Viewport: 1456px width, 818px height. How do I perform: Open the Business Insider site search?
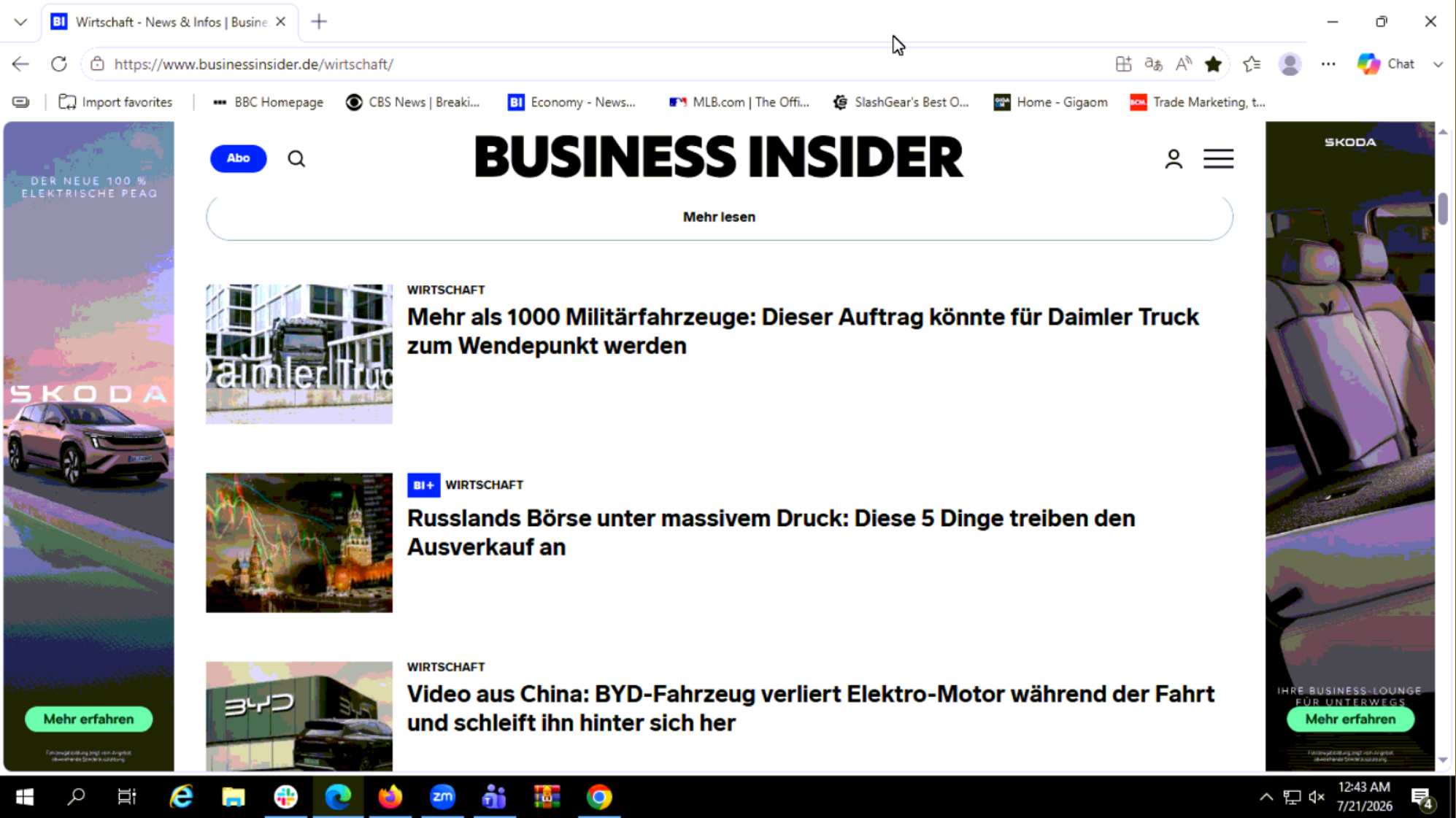(296, 158)
